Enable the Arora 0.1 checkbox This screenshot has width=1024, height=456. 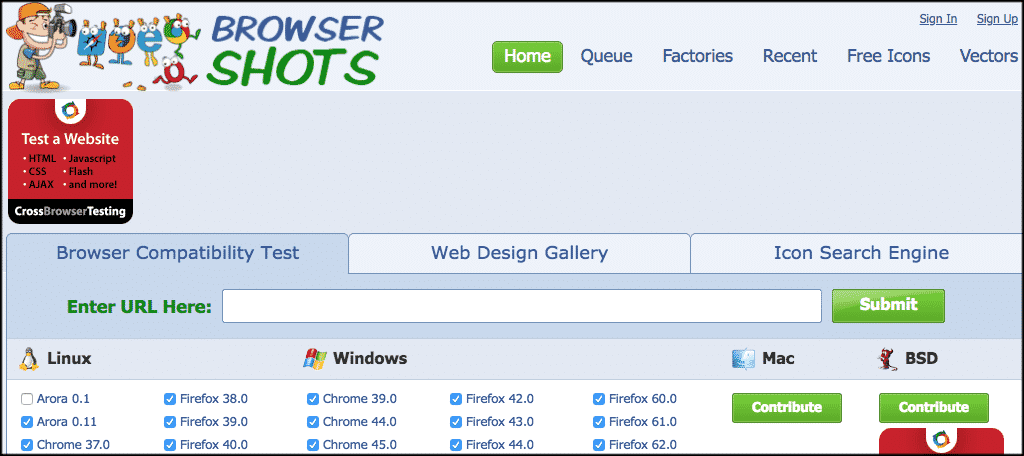point(27,399)
